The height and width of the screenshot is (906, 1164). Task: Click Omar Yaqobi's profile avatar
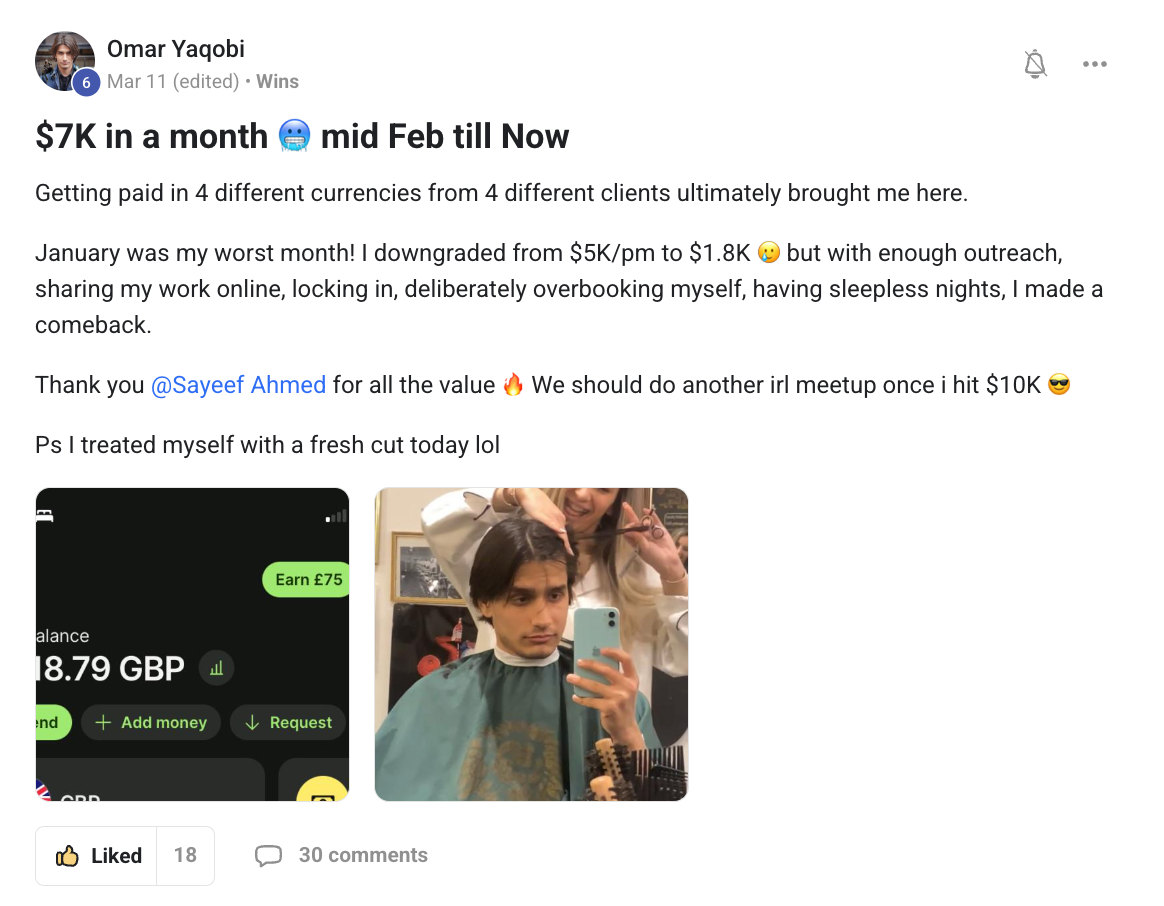[x=64, y=60]
